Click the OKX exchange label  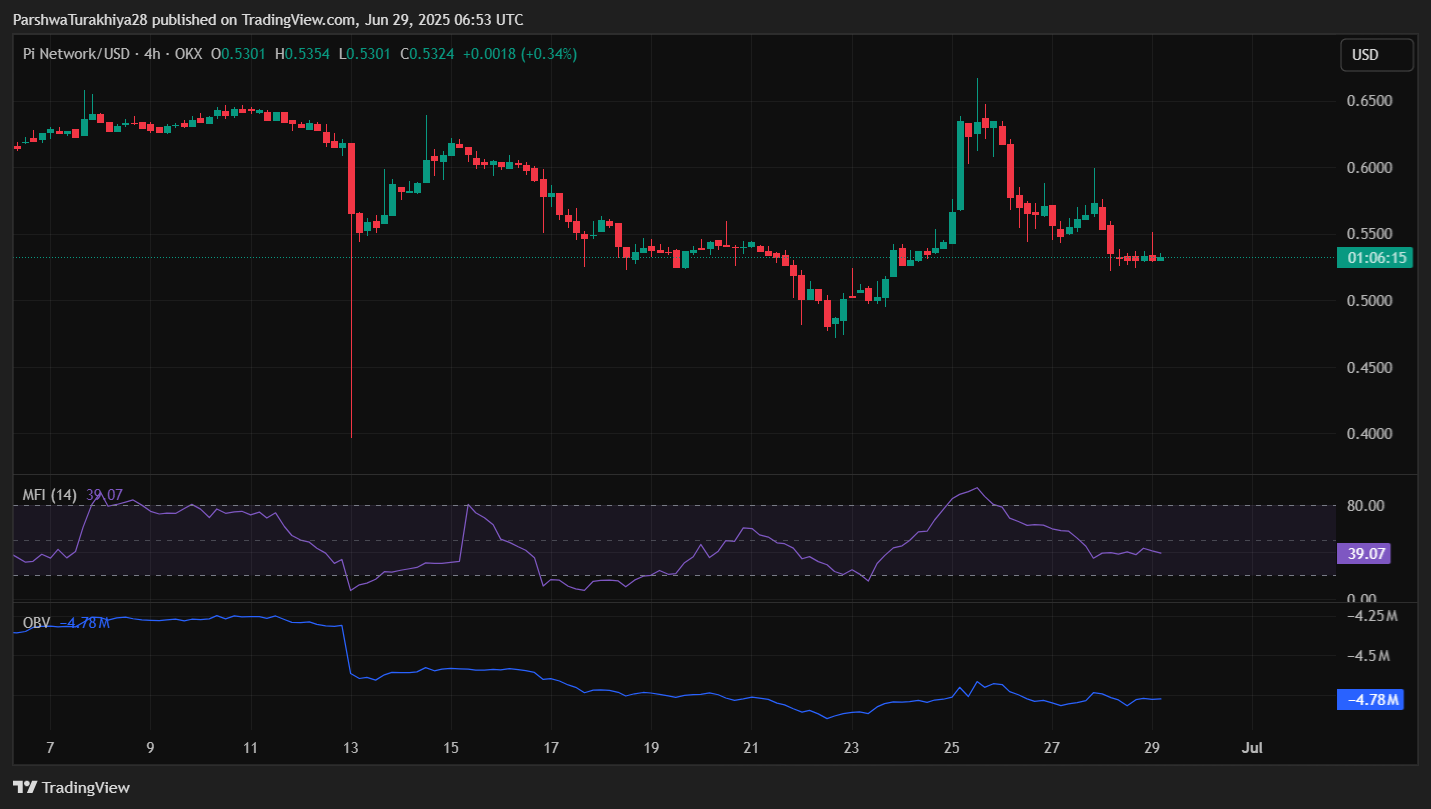[x=188, y=54]
